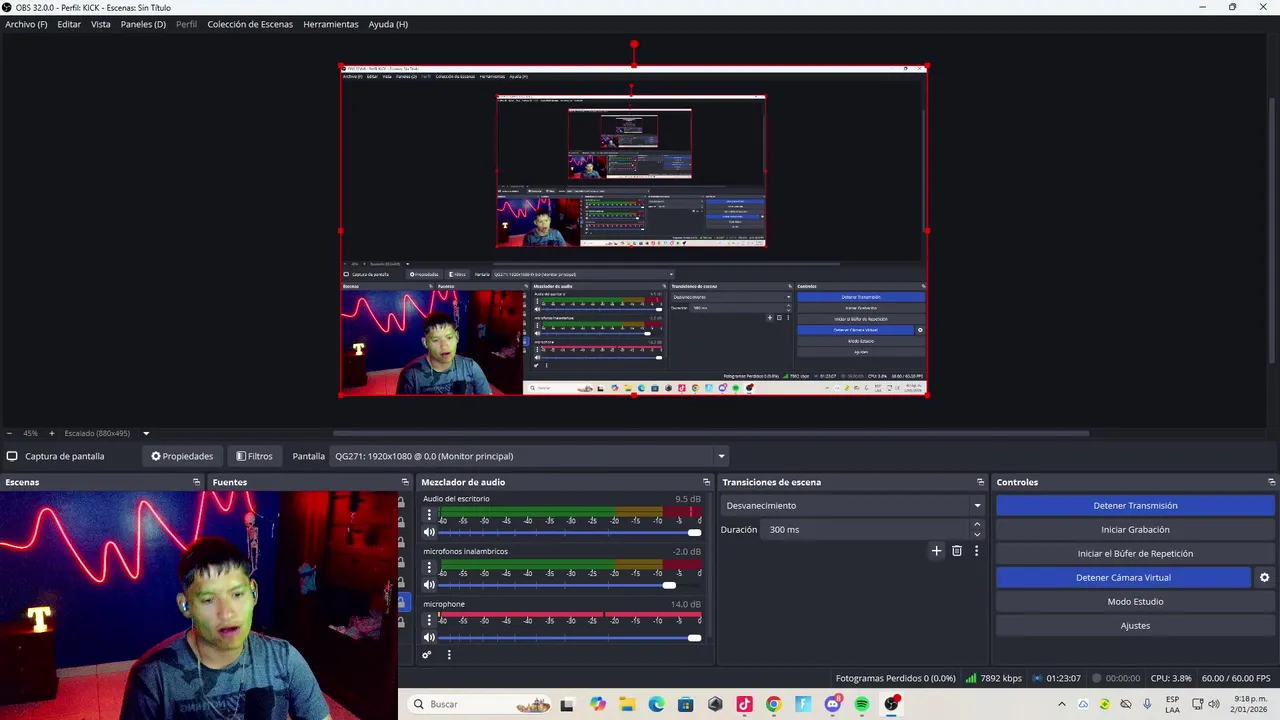Decrease the transition duration with down arrow
This screenshot has width=1280, height=720.
tap(977, 534)
